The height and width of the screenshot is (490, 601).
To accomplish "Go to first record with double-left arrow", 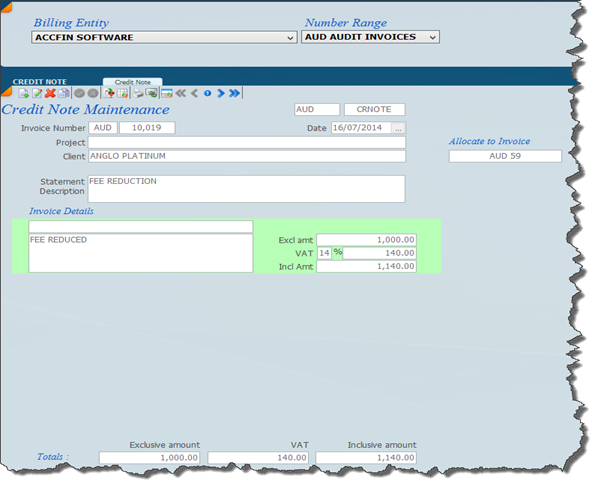I will click(180, 93).
